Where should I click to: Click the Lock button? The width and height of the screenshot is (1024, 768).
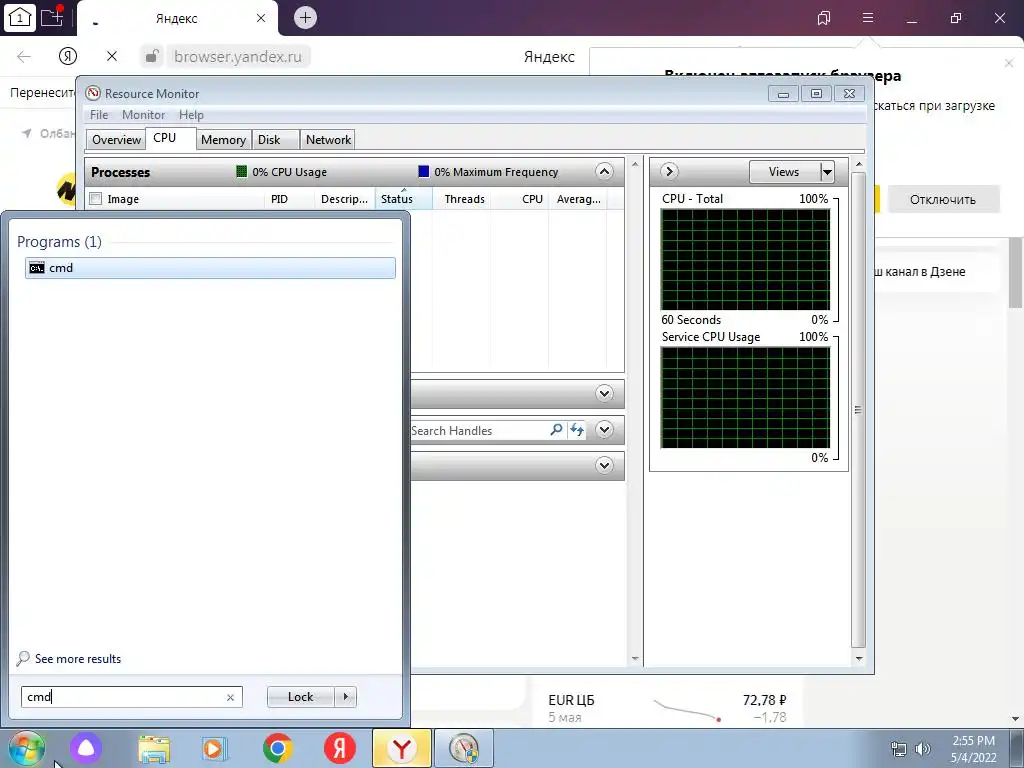(x=301, y=697)
